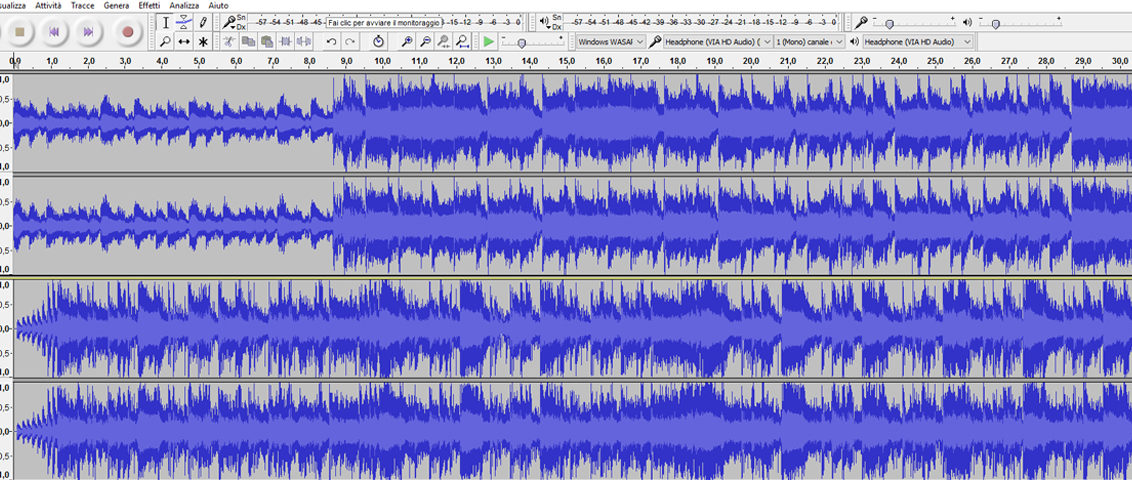
Task: Stop playback with the Stop button
Action: click(x=20, y=32)
